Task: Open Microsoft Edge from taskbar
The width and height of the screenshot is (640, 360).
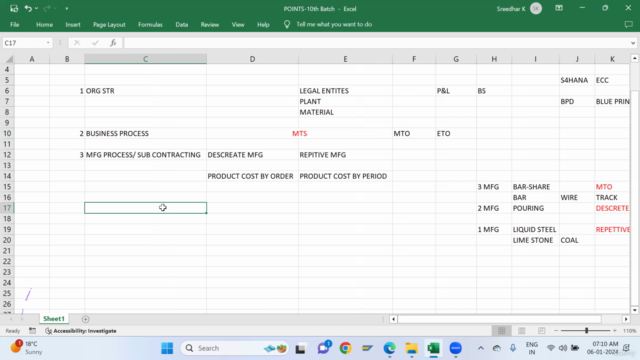Action: click(389, 348)
